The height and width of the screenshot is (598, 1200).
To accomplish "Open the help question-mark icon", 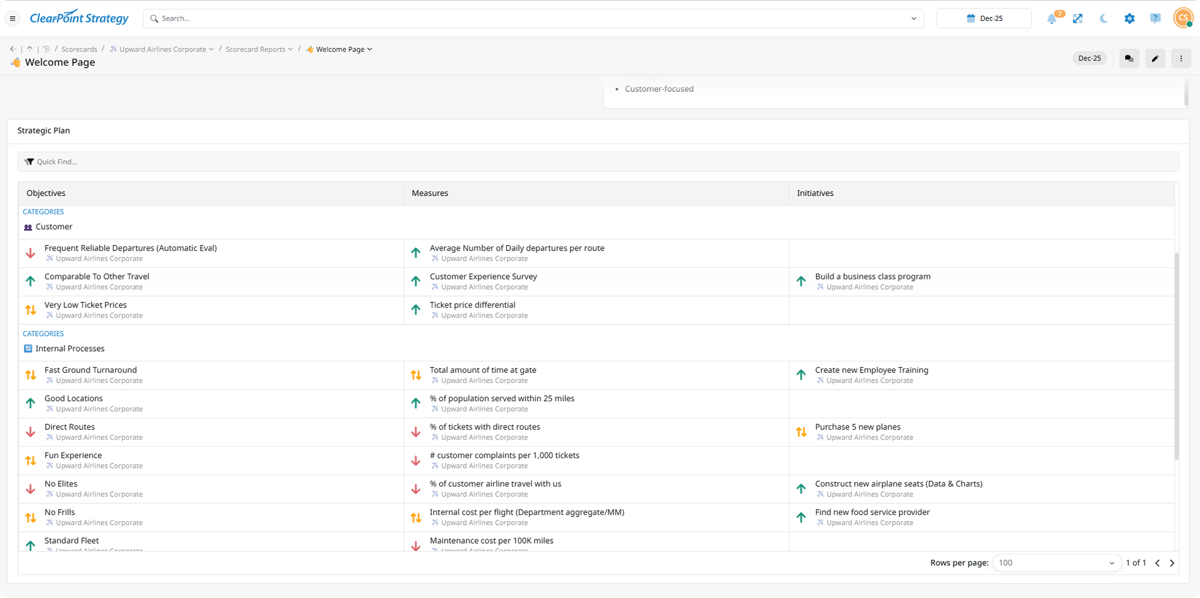I will click(1155, 18).
